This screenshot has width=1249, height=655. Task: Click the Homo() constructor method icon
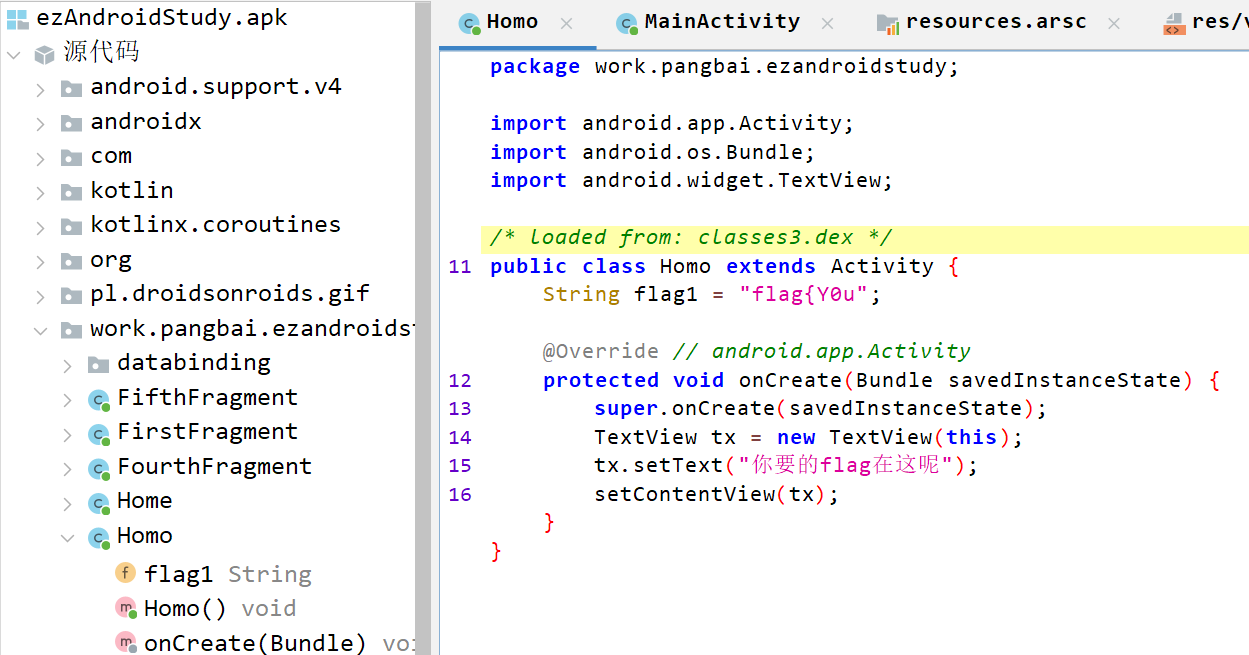pyautogui.click(x=125, y=608)
